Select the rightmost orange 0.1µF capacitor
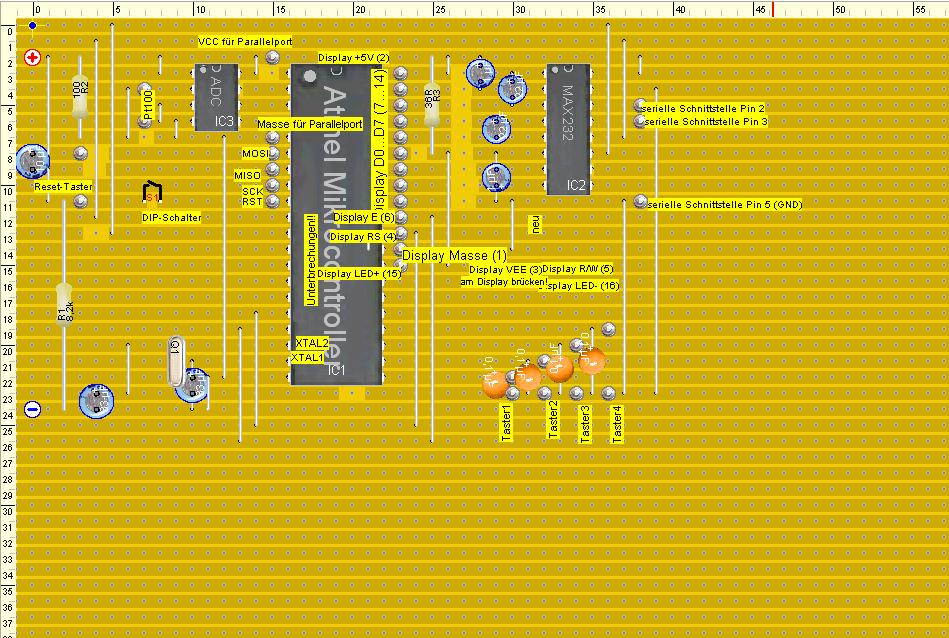Screen dimensions: 949x638 [x=591, y=361]
